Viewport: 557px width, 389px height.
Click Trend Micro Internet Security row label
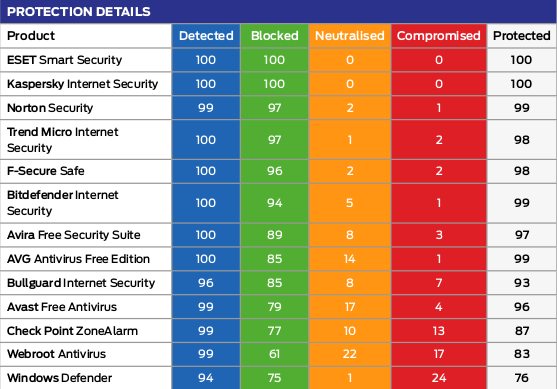point(63,140)
